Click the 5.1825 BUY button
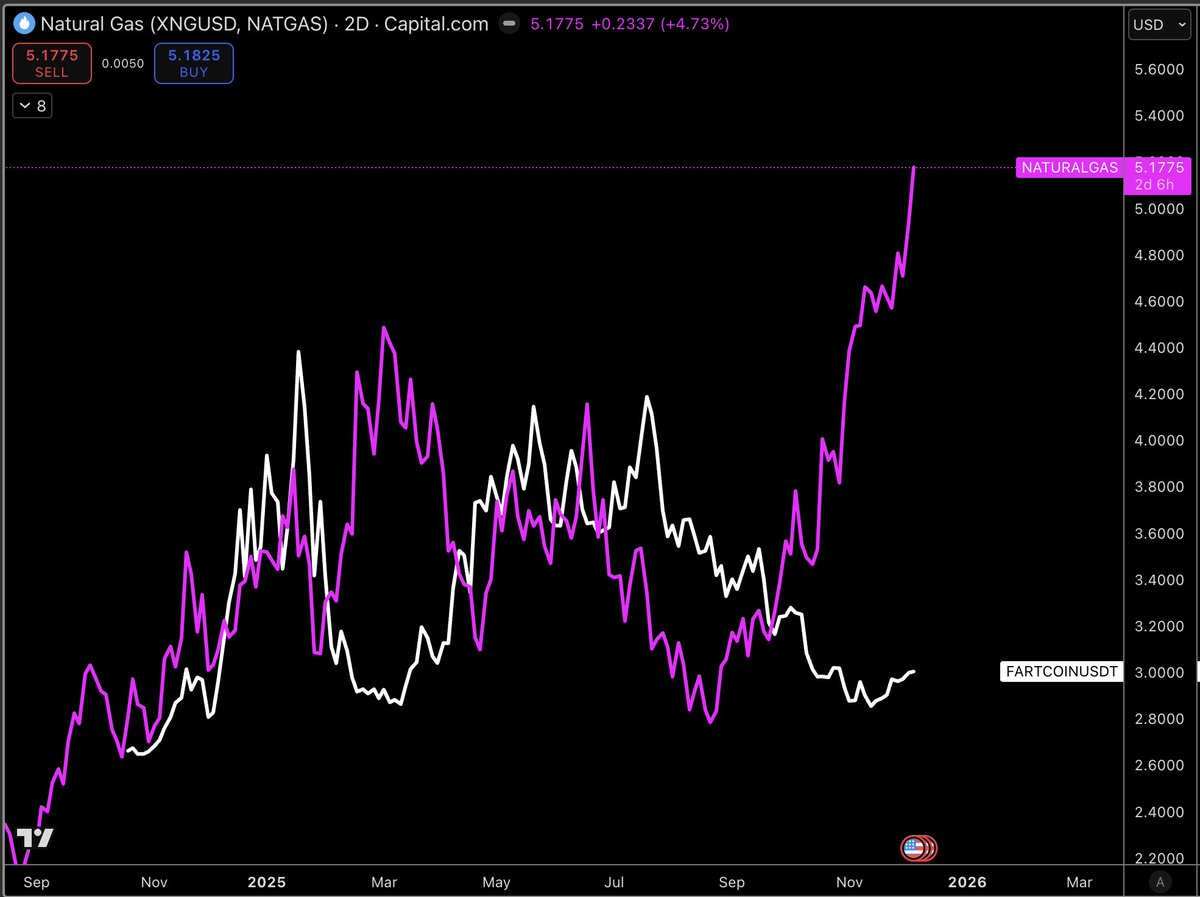The height and width of the screenshot is (897, 1200). [194, 64]
